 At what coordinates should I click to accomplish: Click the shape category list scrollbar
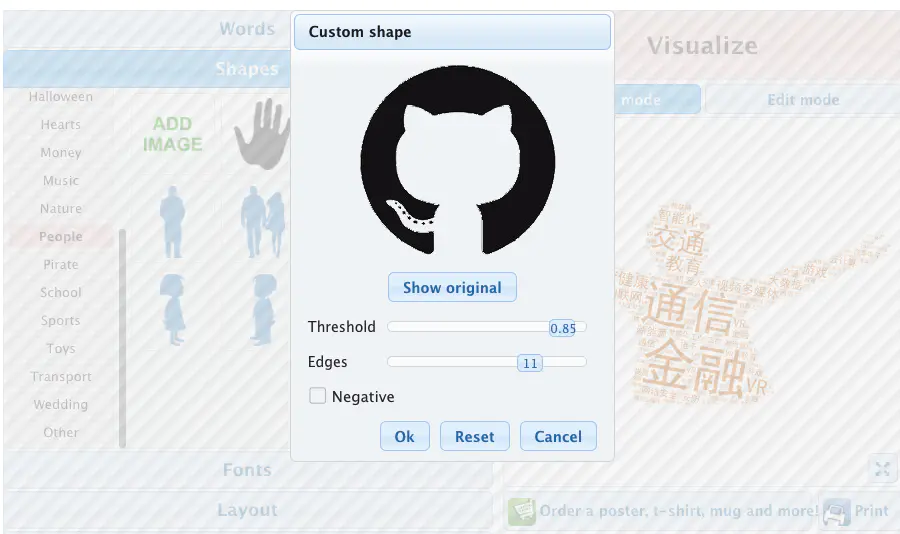coord(122,338)
